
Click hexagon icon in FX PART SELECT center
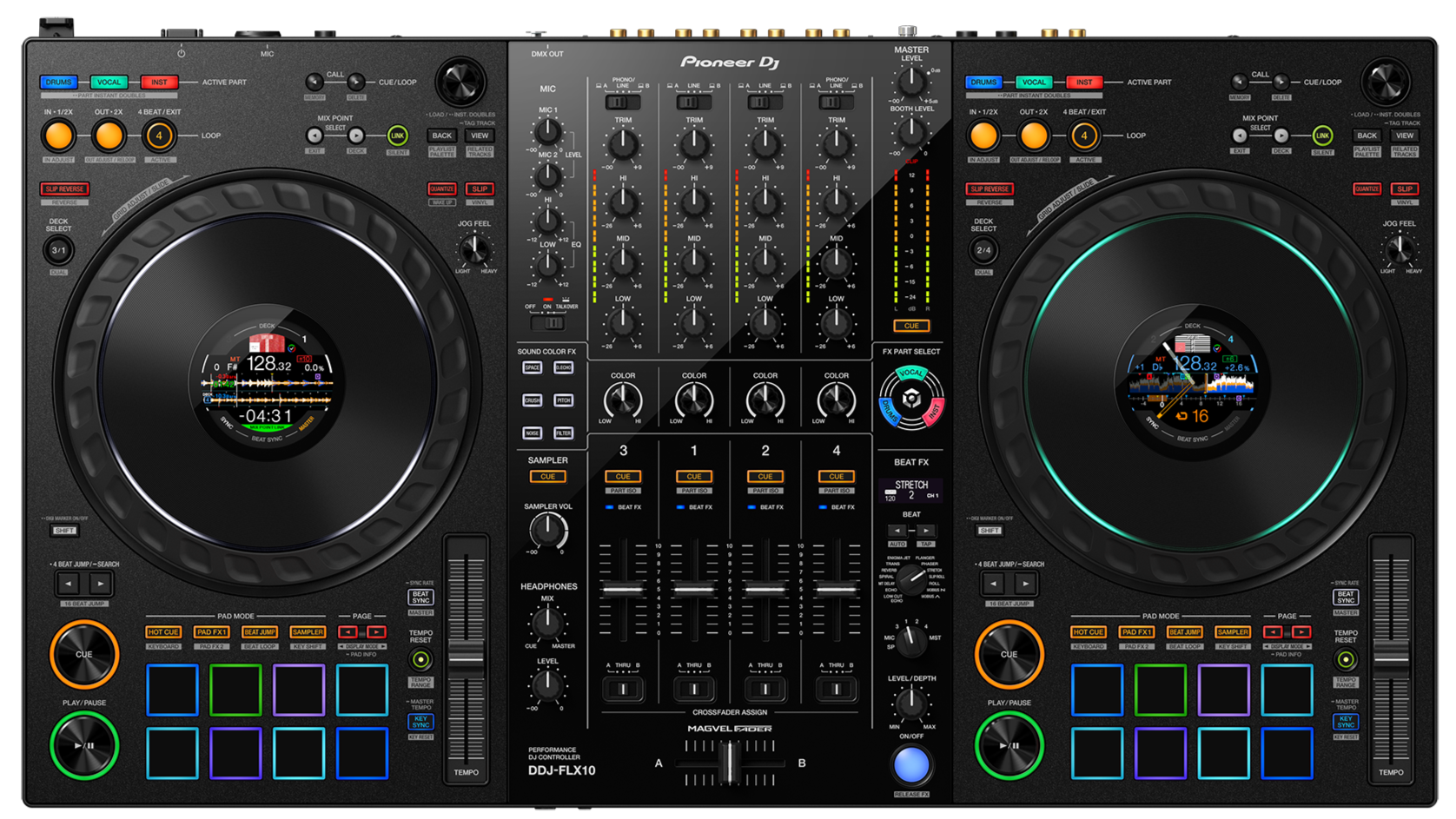911,399
